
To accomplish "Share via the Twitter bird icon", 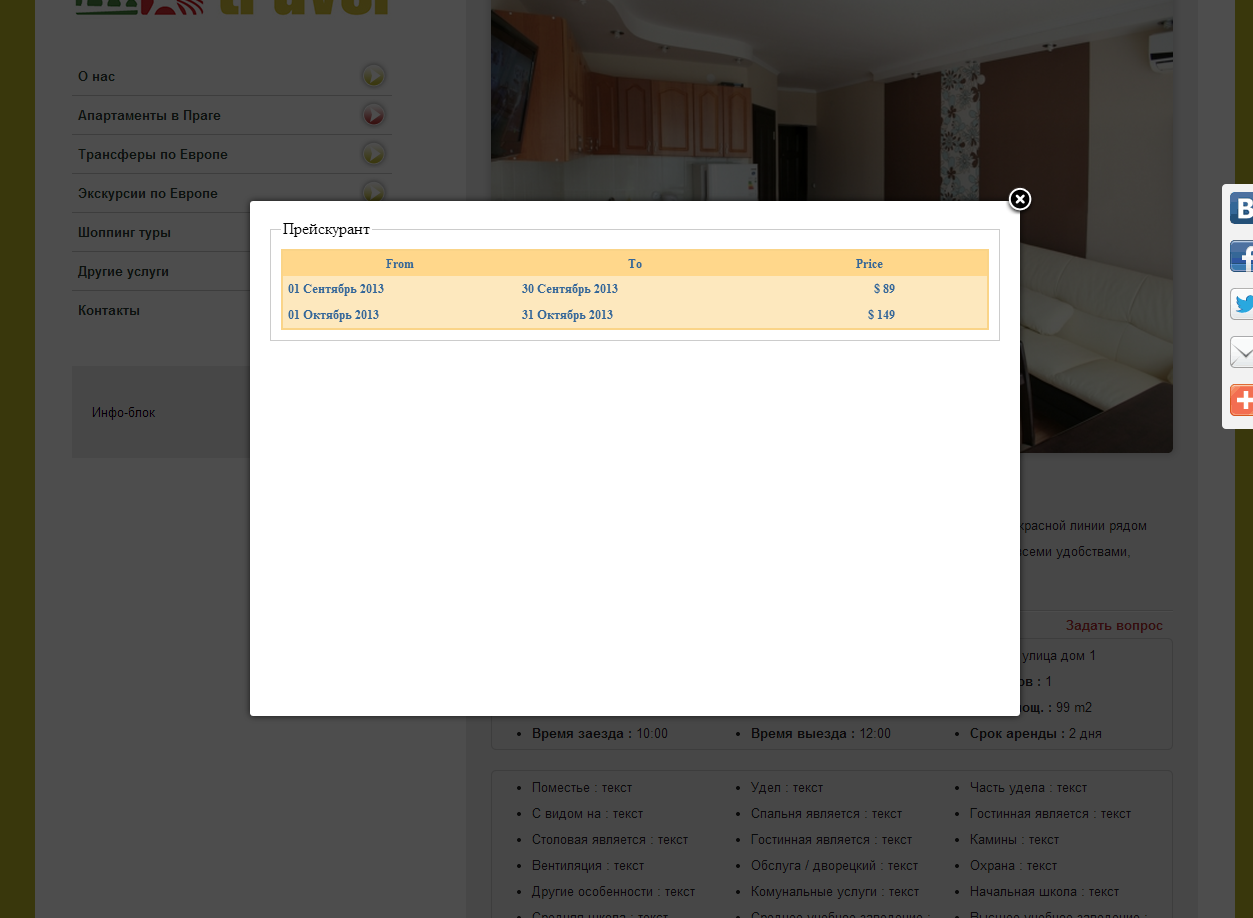I will [1241, 304].
